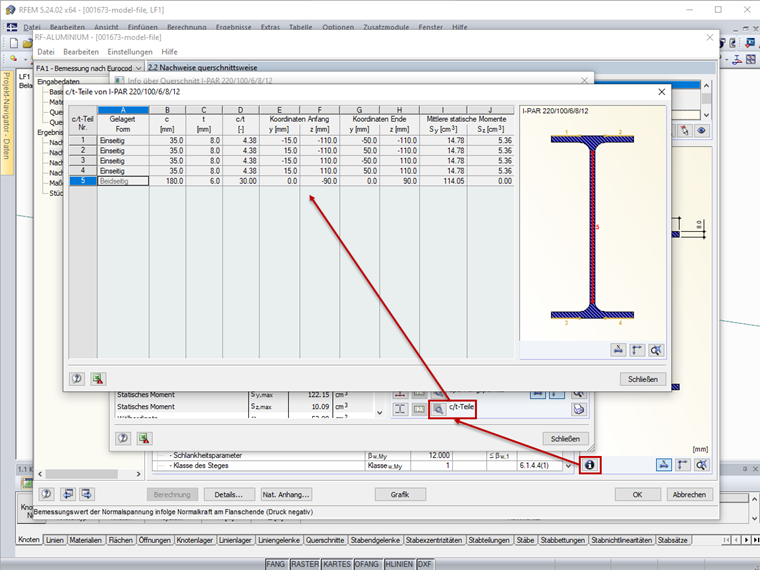Click zoom-all icon in RF-ALUMINIUM graphic panel
This screenshot has height=570, width=760.
701,465
